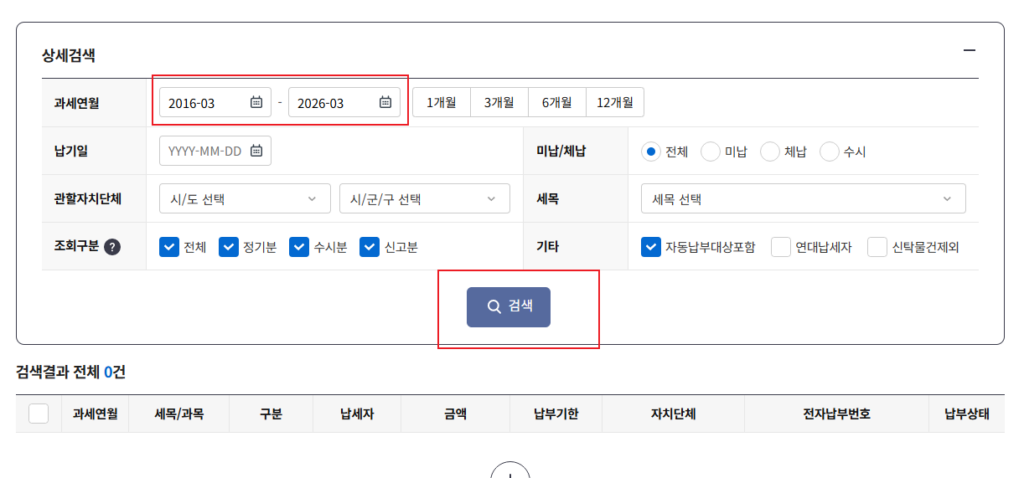1024x478 pixels.
Task: Toggle the 정기분 checkbox
Action: tap(229, 247)
